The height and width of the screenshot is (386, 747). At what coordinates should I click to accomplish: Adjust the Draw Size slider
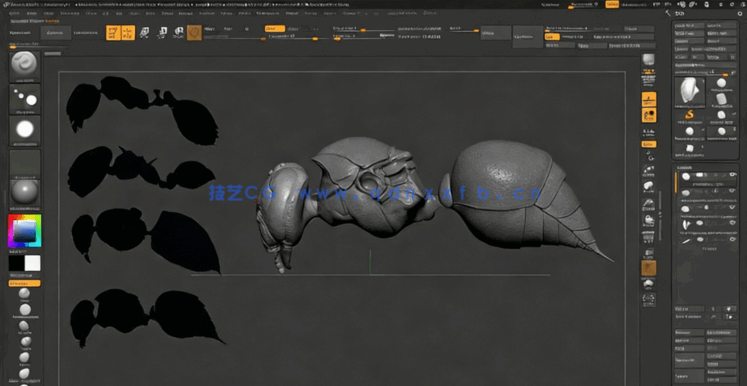tap(363, 37)
